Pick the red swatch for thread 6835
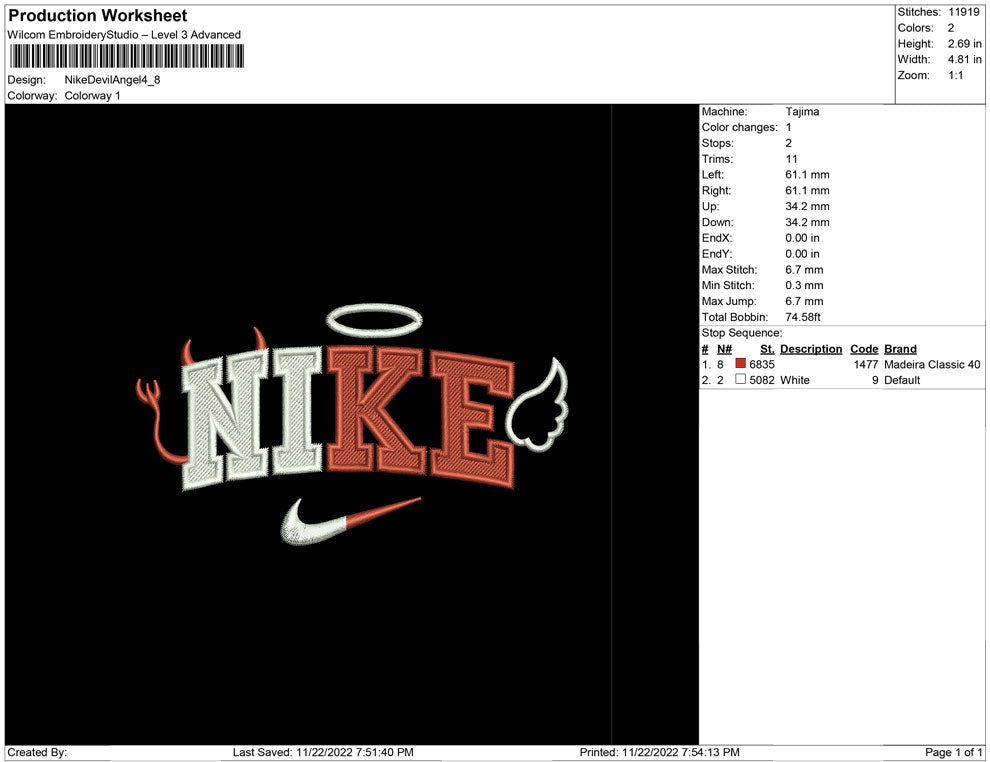This screenshot has height=762, width=990. [741, 365]
